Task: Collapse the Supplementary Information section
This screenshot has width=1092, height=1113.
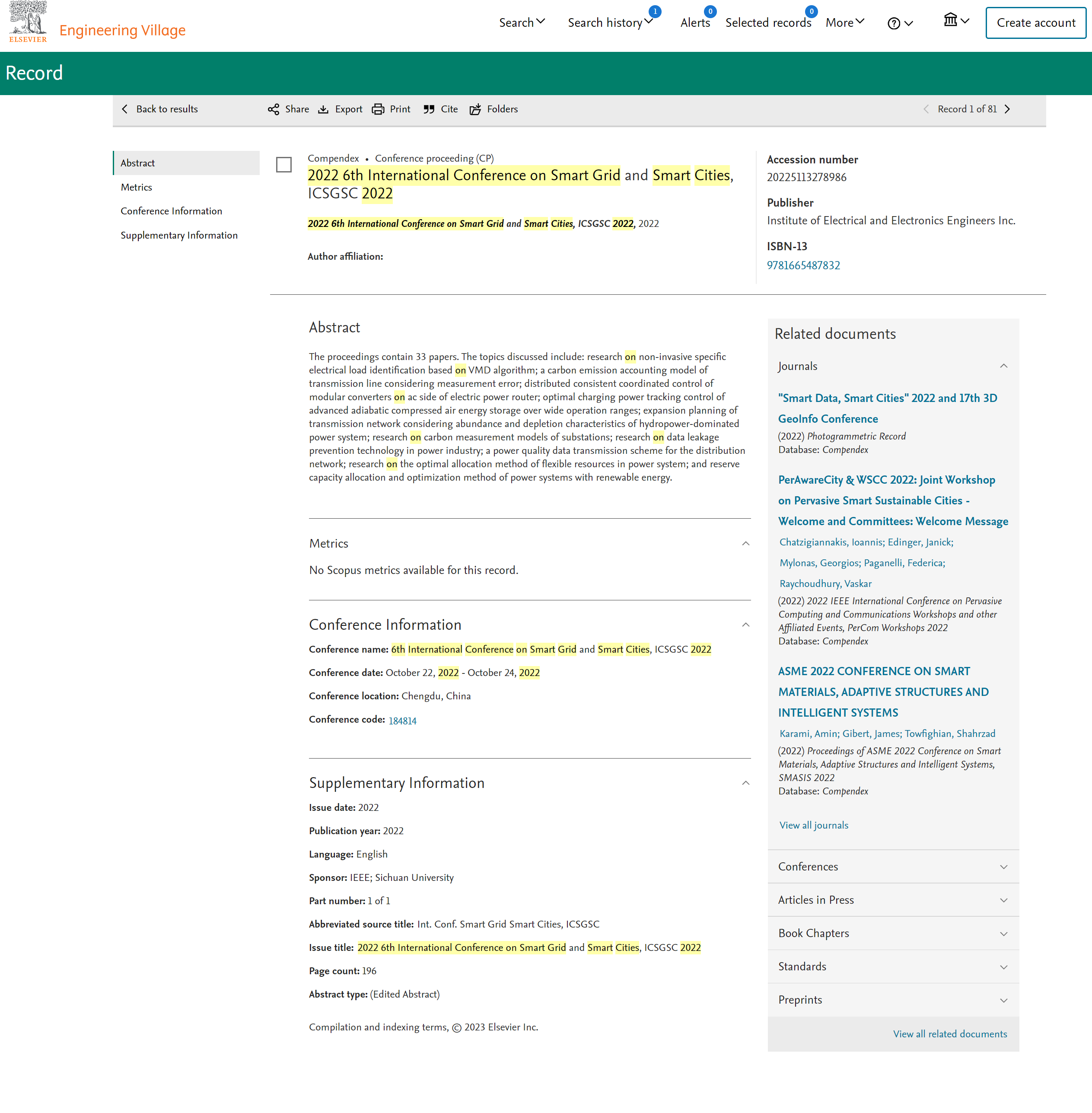Action: 745,783
